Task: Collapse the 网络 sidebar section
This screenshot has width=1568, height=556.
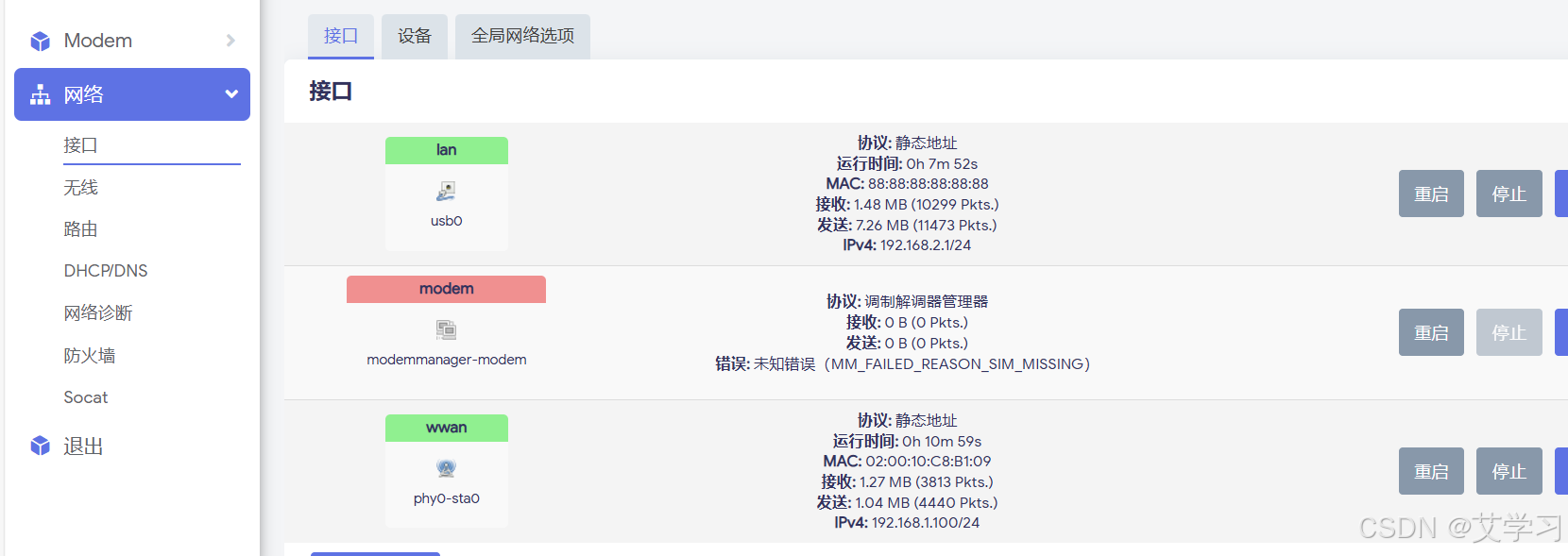Action: click(x=230, y=94)
